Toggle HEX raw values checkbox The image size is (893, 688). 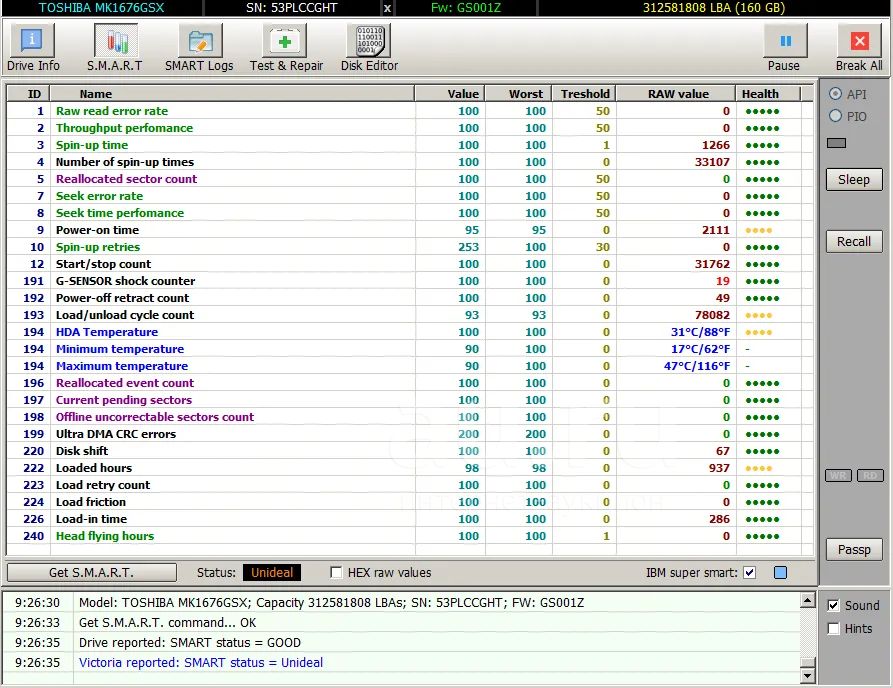click(336, 572)
